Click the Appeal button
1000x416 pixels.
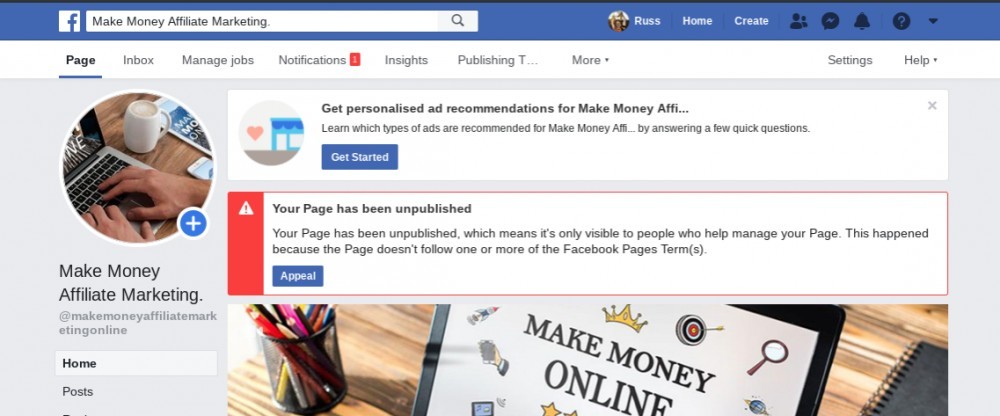coord(298,276)
